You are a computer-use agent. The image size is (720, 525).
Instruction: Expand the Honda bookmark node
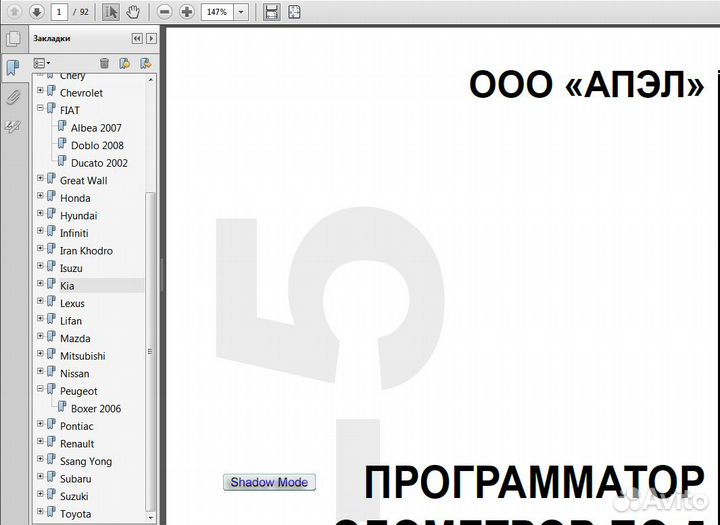pyautogui.click(x=40, y=196)
